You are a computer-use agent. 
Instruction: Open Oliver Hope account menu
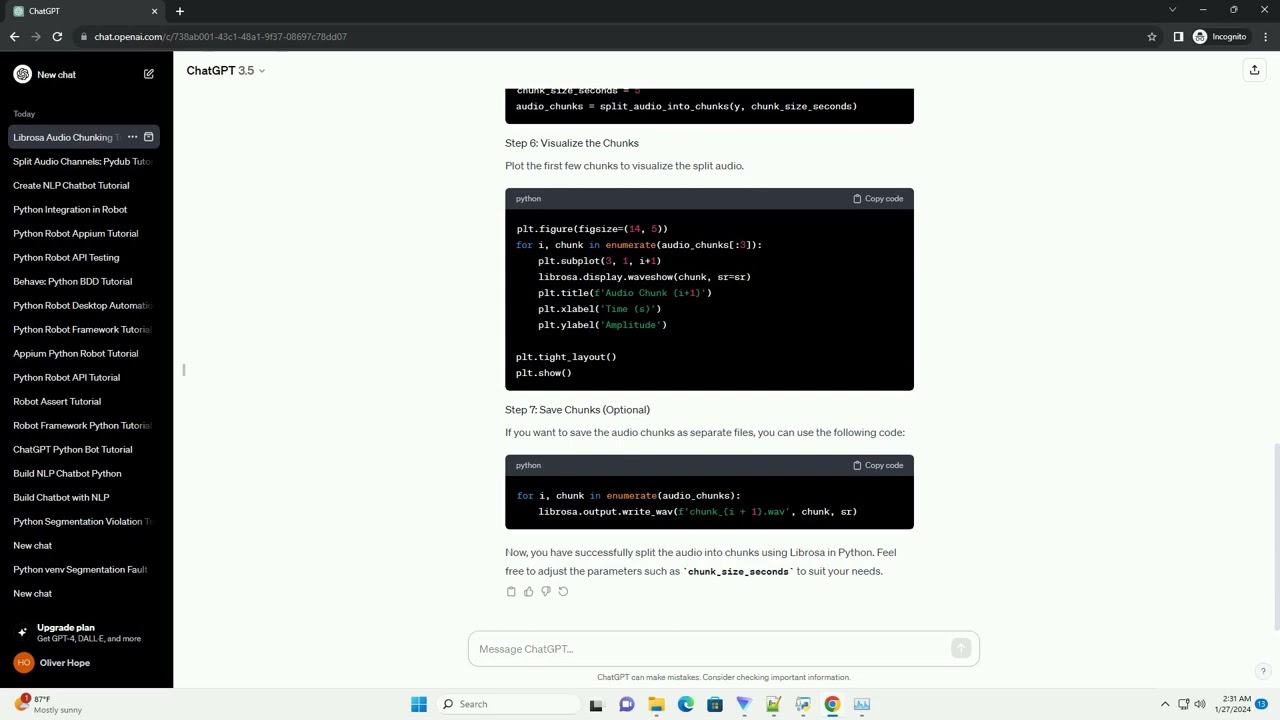pos(86,662)
